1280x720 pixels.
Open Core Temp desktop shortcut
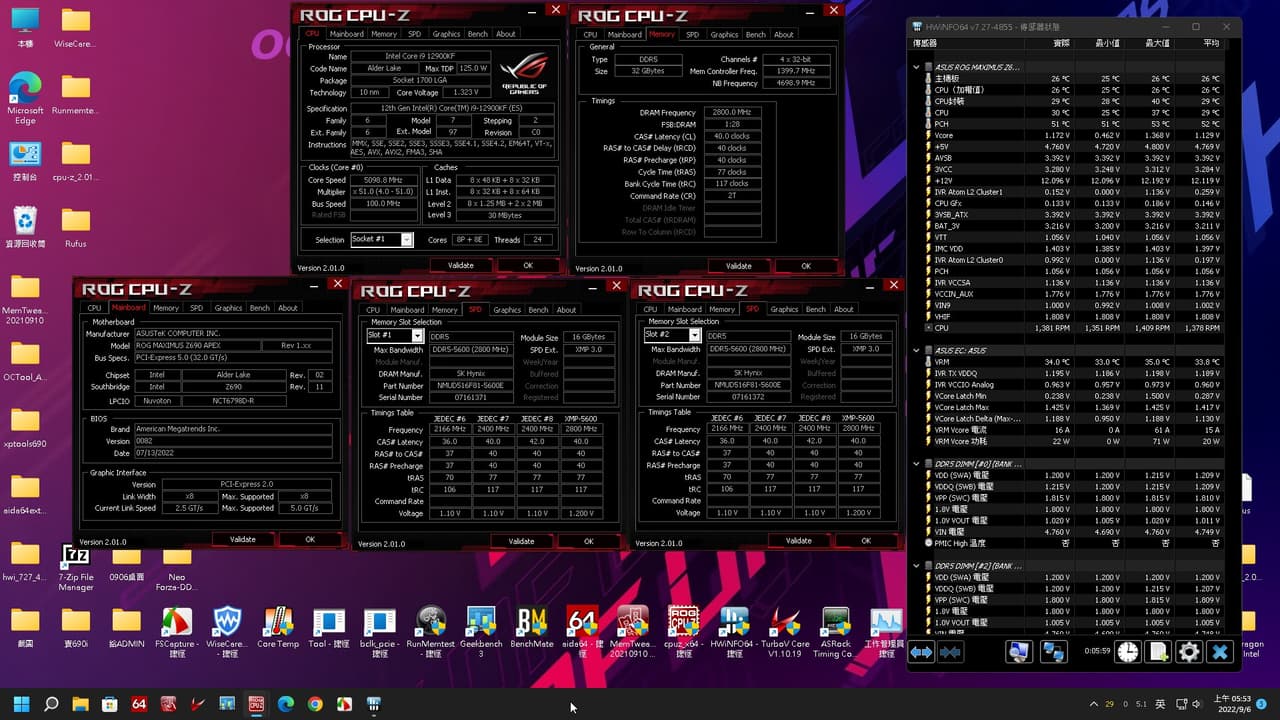(x=278, y=630)
